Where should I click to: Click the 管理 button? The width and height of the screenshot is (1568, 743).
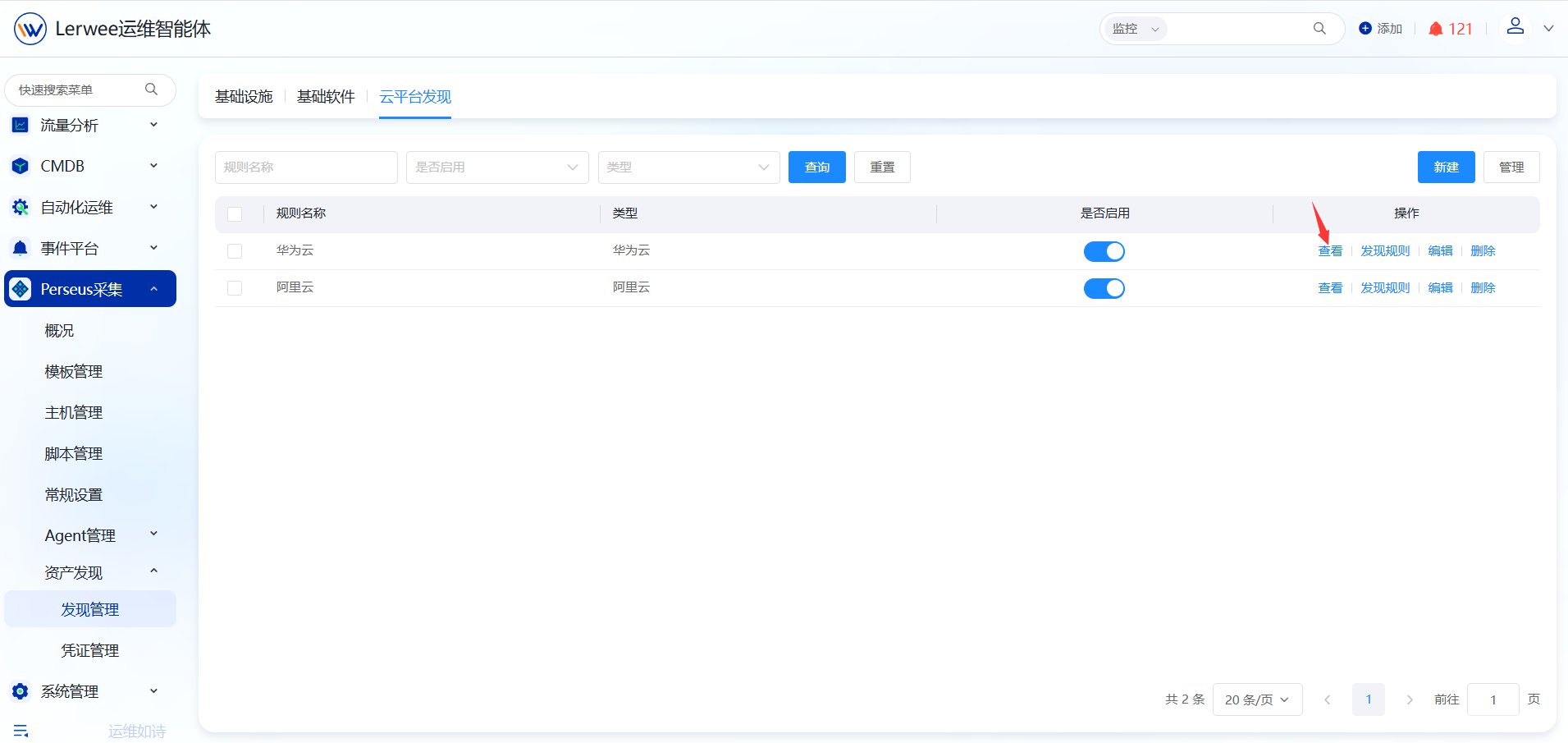(x=1511, y=167)
